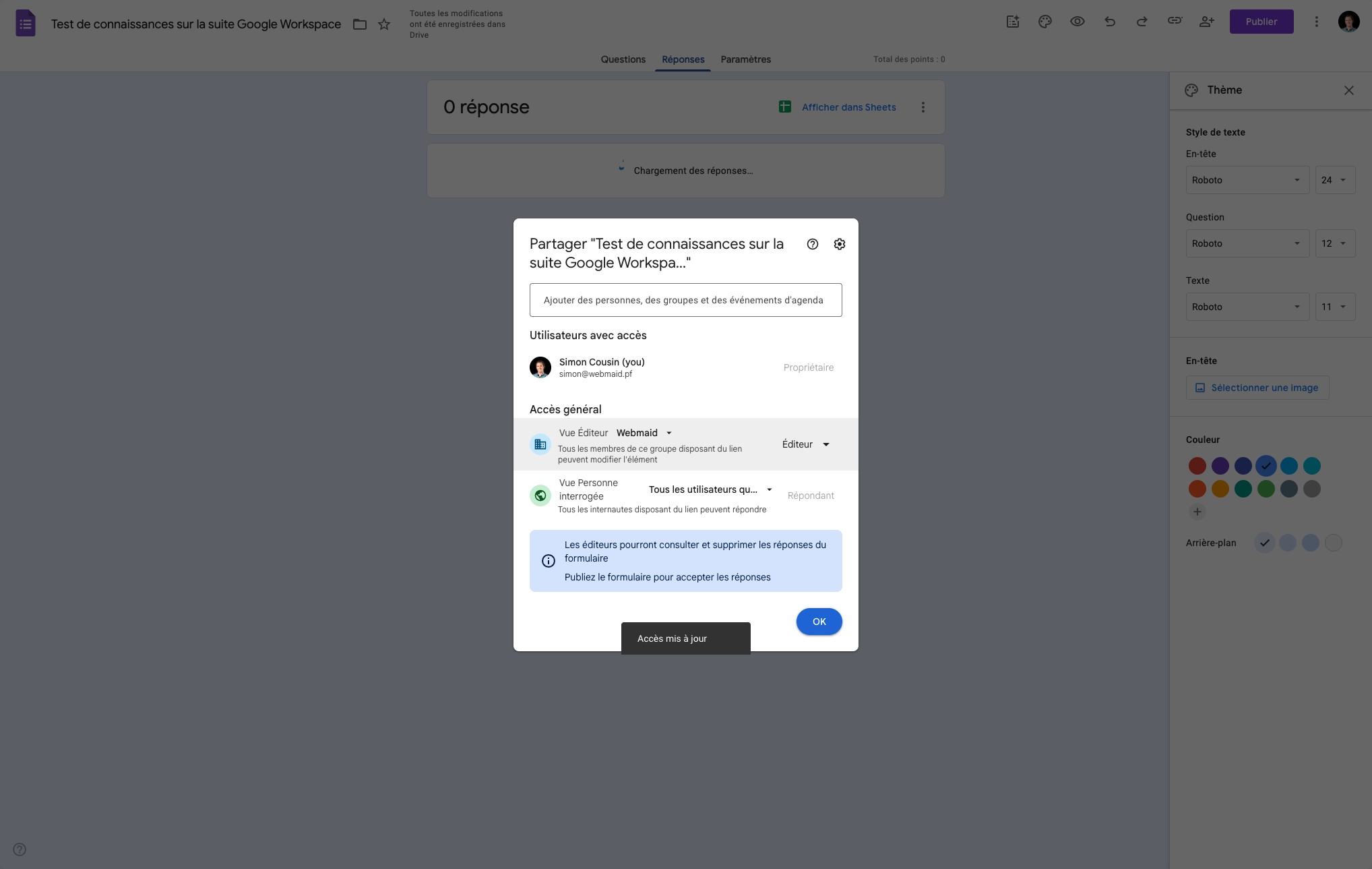This screenshot has width=1372, height=869.
Task: Click the OK button in share dialog
Action: (x=819, y=622)
